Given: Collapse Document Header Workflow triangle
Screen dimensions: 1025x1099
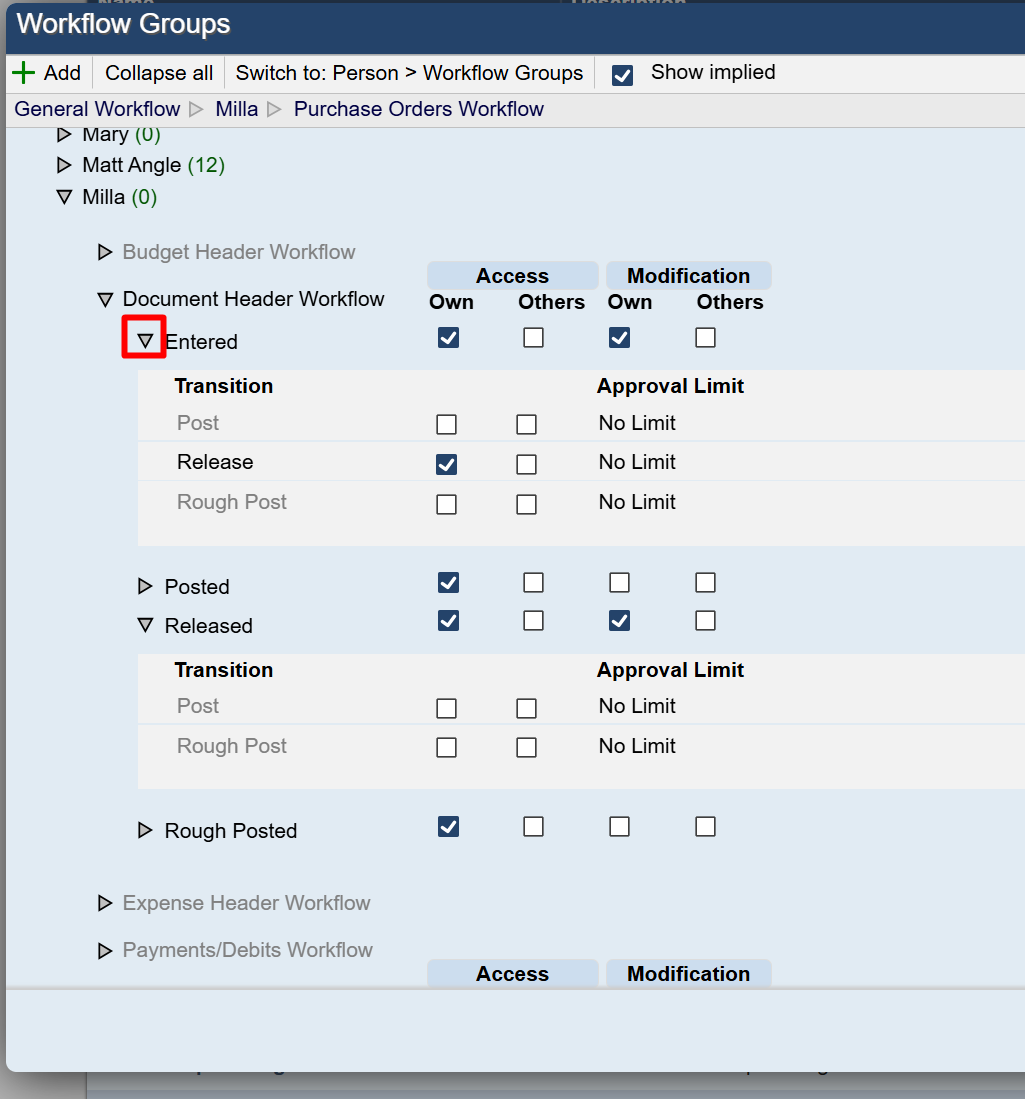Looking at the screenshot, I should click(105, 299).
